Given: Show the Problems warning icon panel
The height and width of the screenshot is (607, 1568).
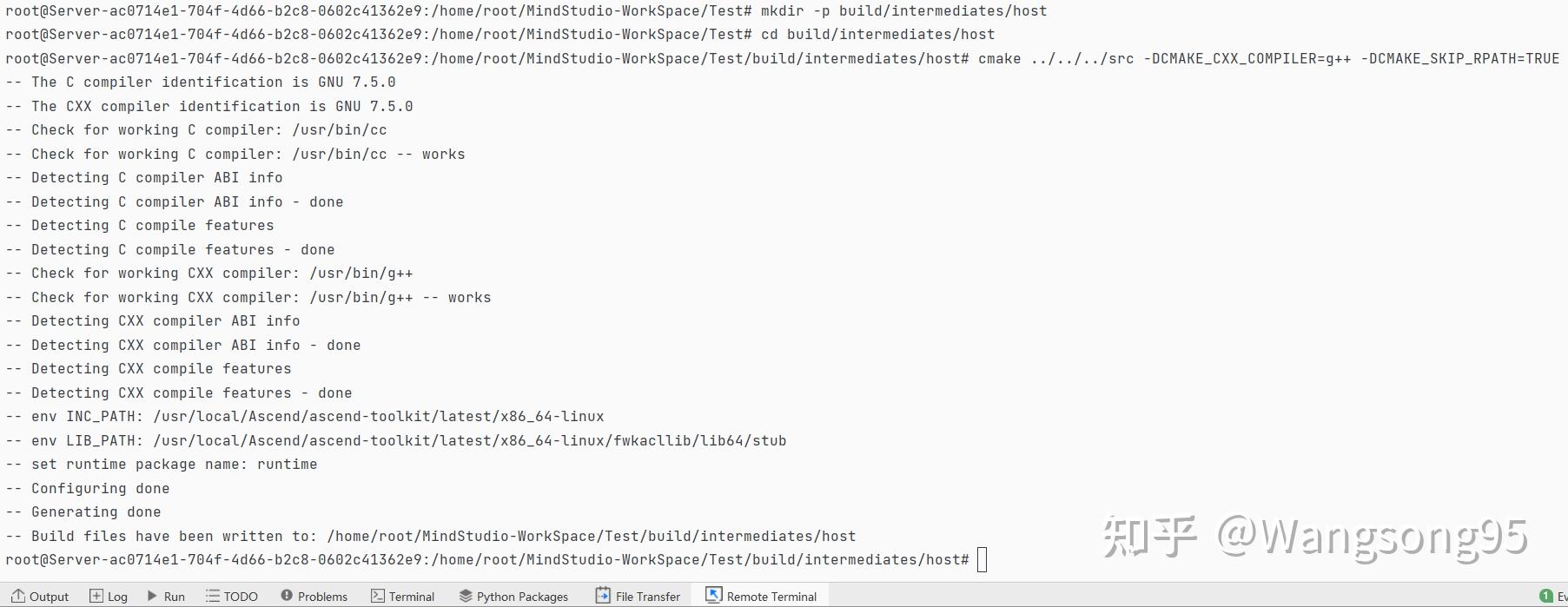Looking at the screenshot, I should tap(287, 596).
